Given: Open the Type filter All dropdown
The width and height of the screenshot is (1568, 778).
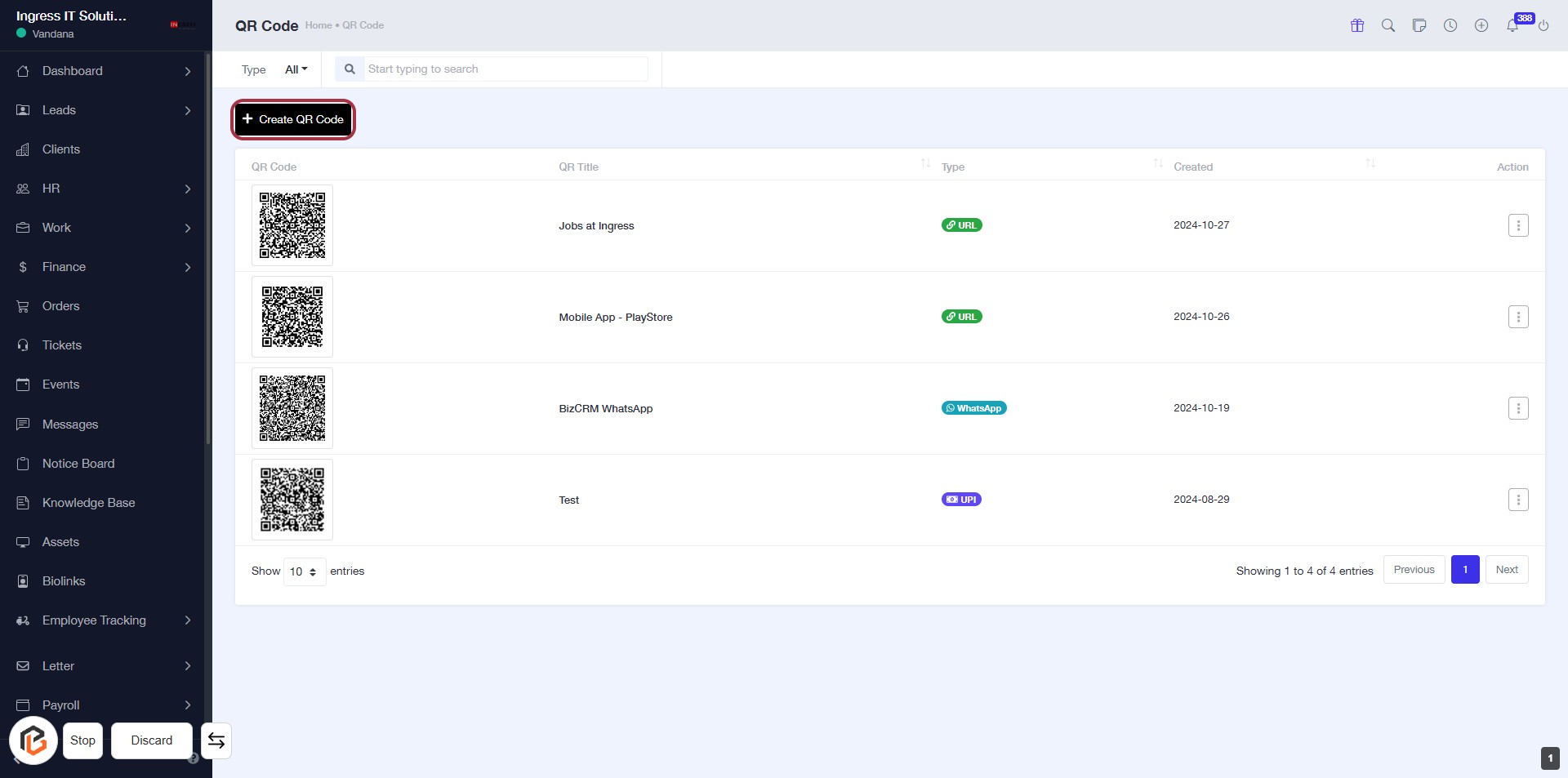Looking at the screenshot, I should pos(296,69).
